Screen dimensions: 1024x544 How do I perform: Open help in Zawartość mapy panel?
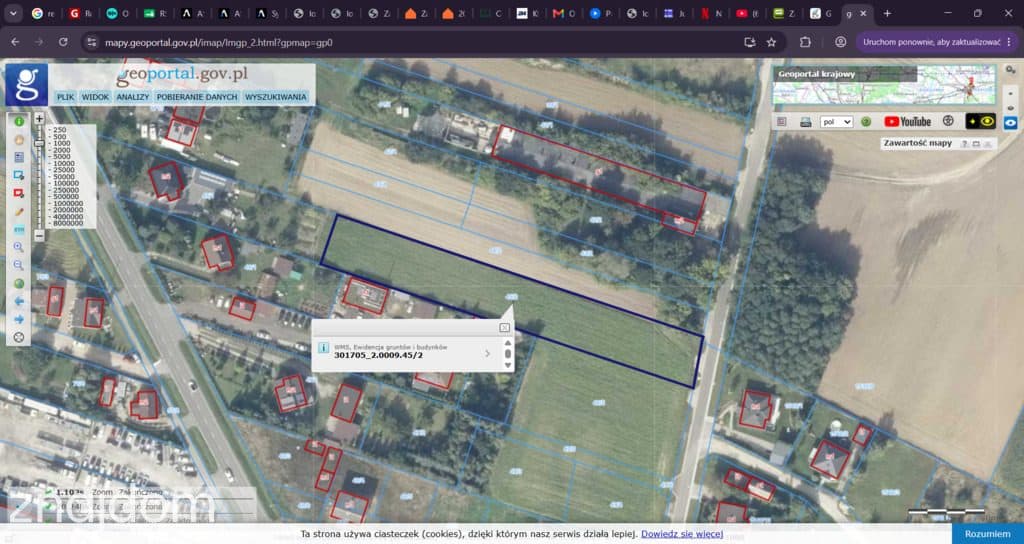tap(964, 144)
